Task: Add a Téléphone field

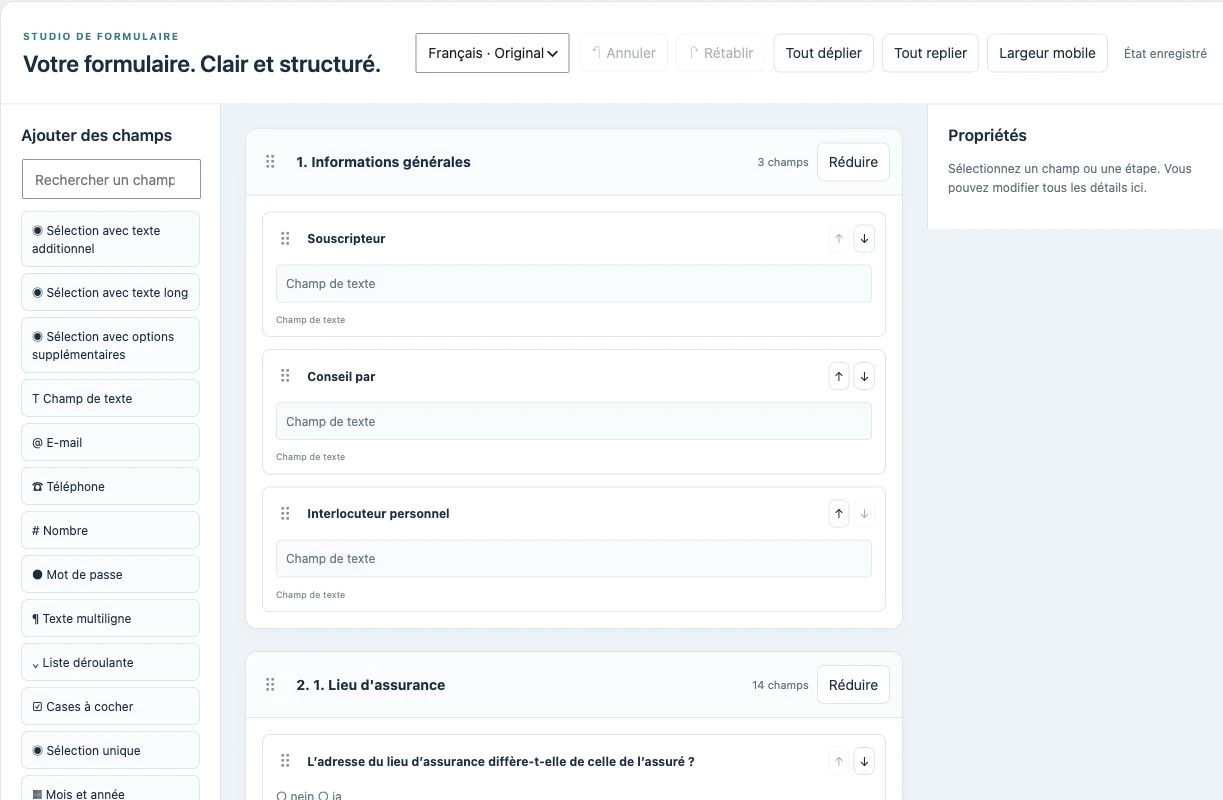Action: click(110, 486)
